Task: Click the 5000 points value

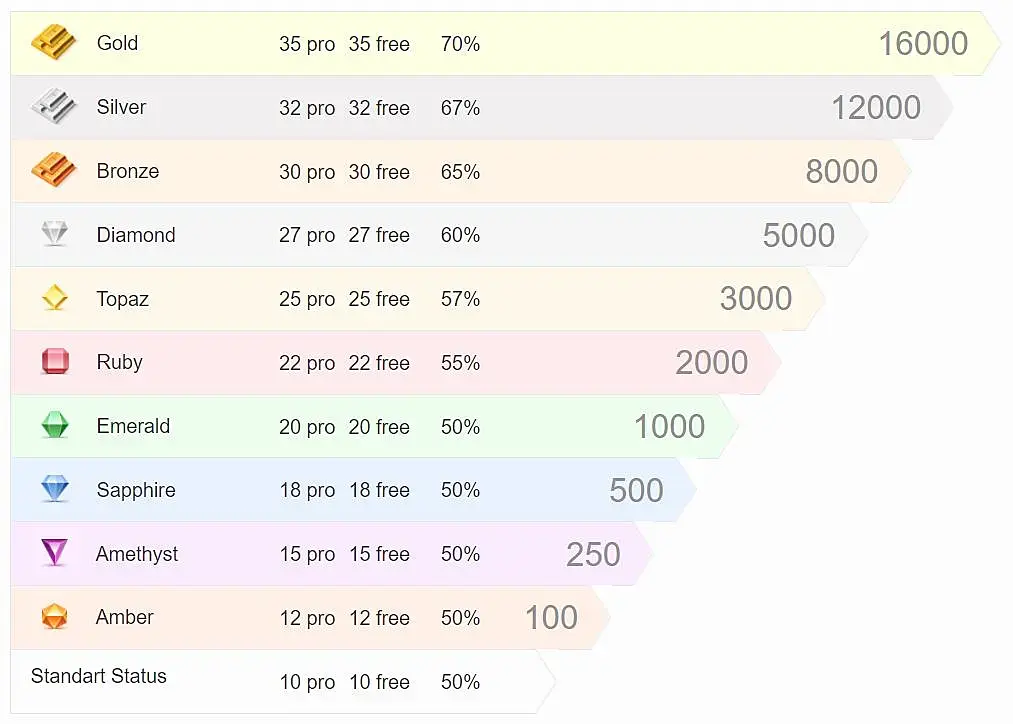Action: click(798, 236)
